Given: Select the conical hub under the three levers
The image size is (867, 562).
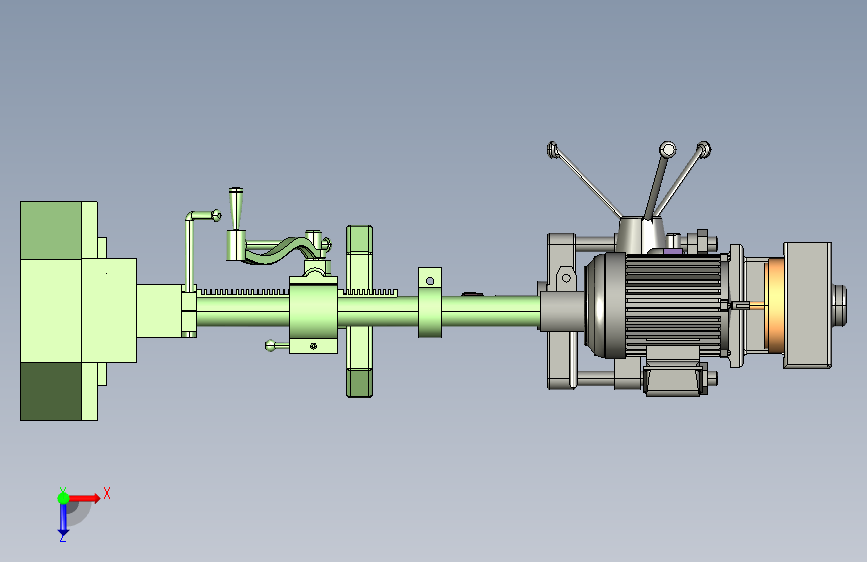Looking at the screenshot, I should click(x=640, y=235).
